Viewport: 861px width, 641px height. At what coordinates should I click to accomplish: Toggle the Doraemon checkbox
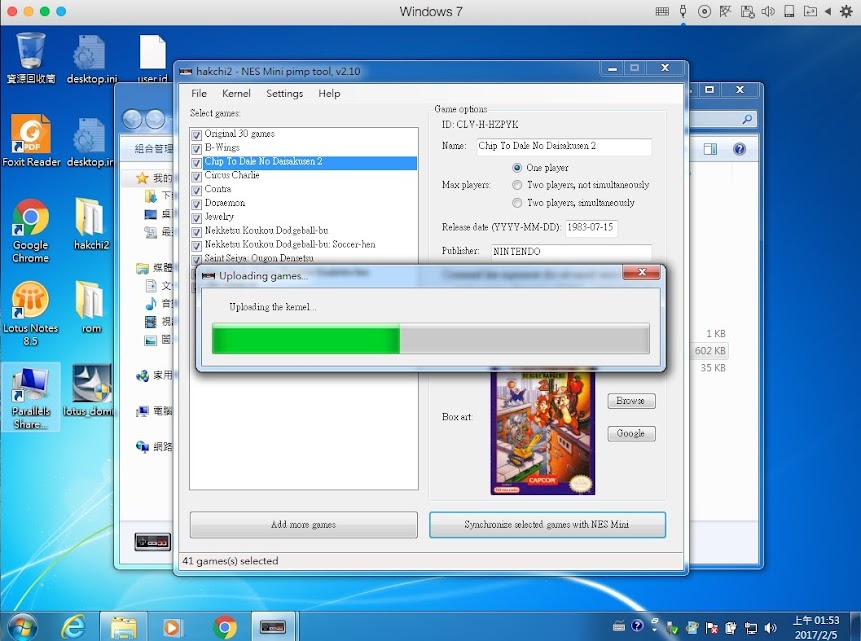(196, 204)
